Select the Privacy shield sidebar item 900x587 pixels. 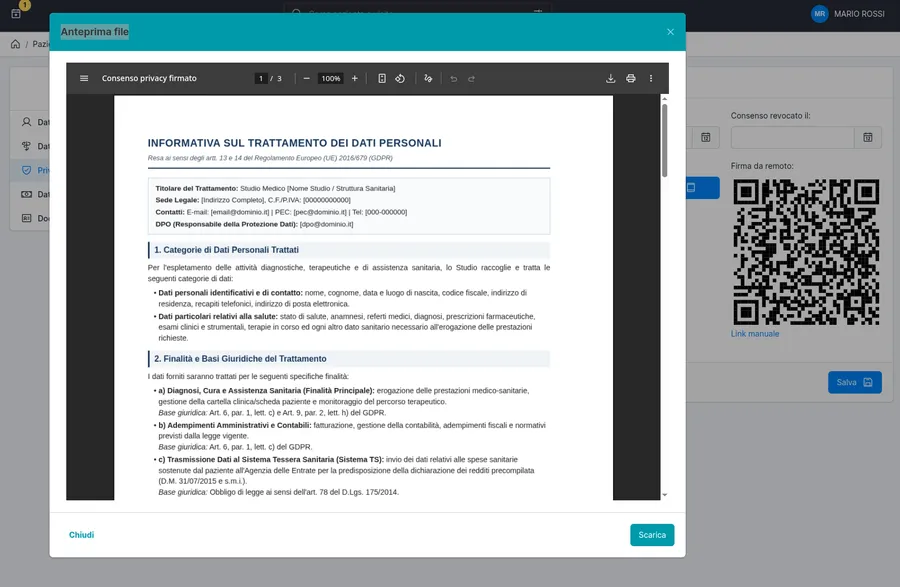[x=26, y=170]
